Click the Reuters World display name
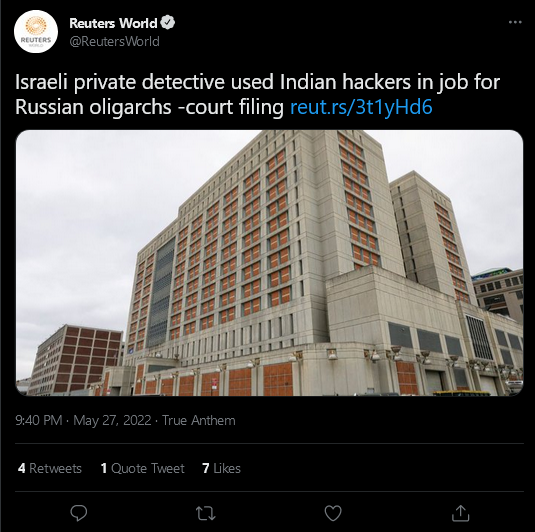The width and height of the screenshot is (535, 532). (113, 23)
